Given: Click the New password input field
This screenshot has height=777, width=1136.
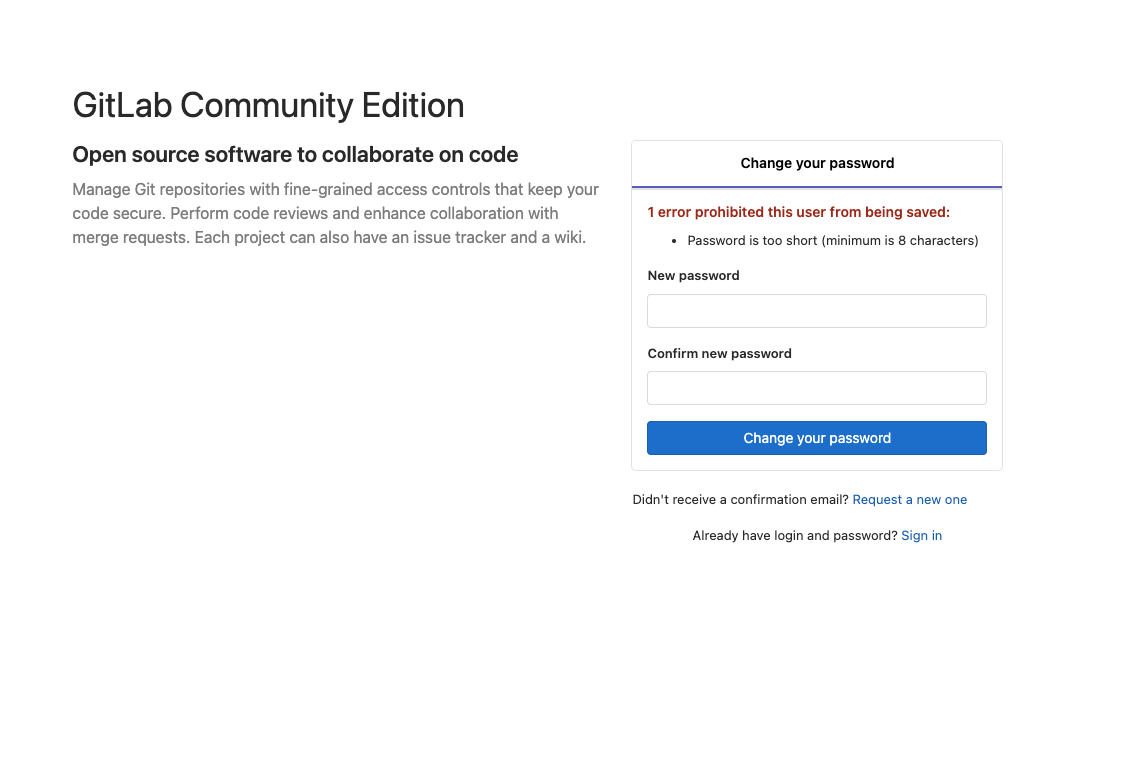Looking at the screenshot, I should click(816, 311).
